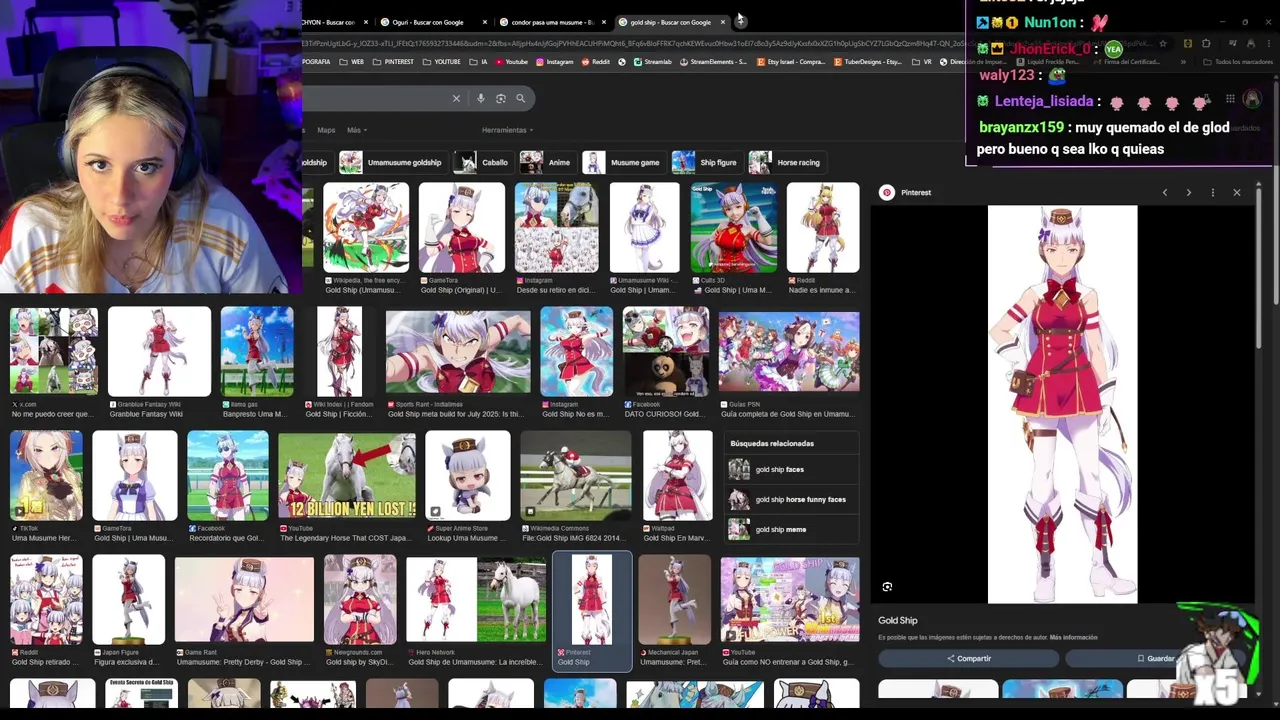Close the Pinterest image preview panel
1280x720 pixels.
click(x=1237, y=192)
